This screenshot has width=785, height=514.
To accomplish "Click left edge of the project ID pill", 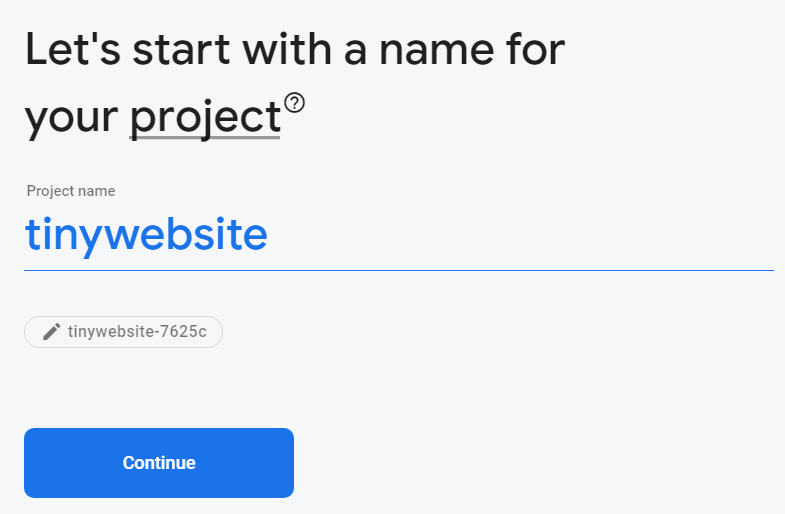I will point(30,332).
